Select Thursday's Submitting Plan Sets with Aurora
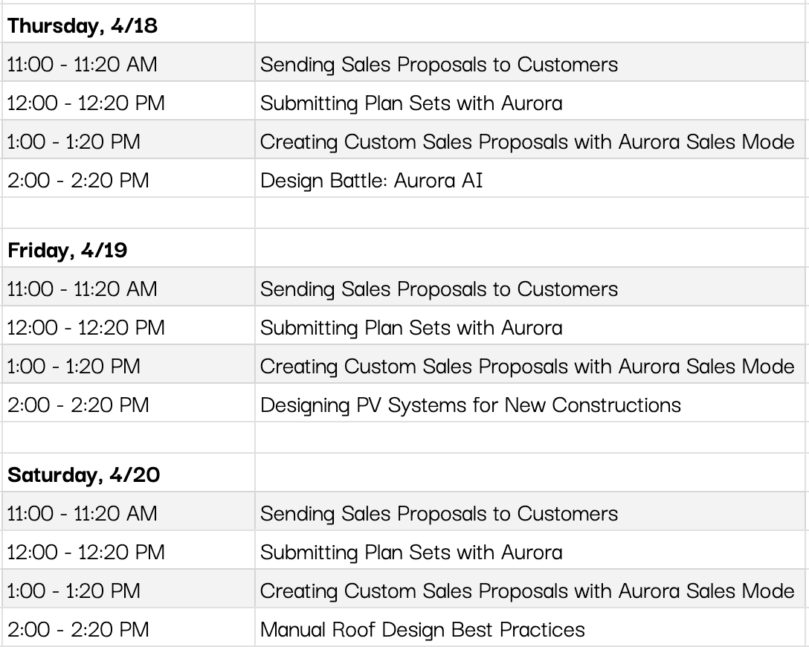809x647 pixels. coord(529,103)
